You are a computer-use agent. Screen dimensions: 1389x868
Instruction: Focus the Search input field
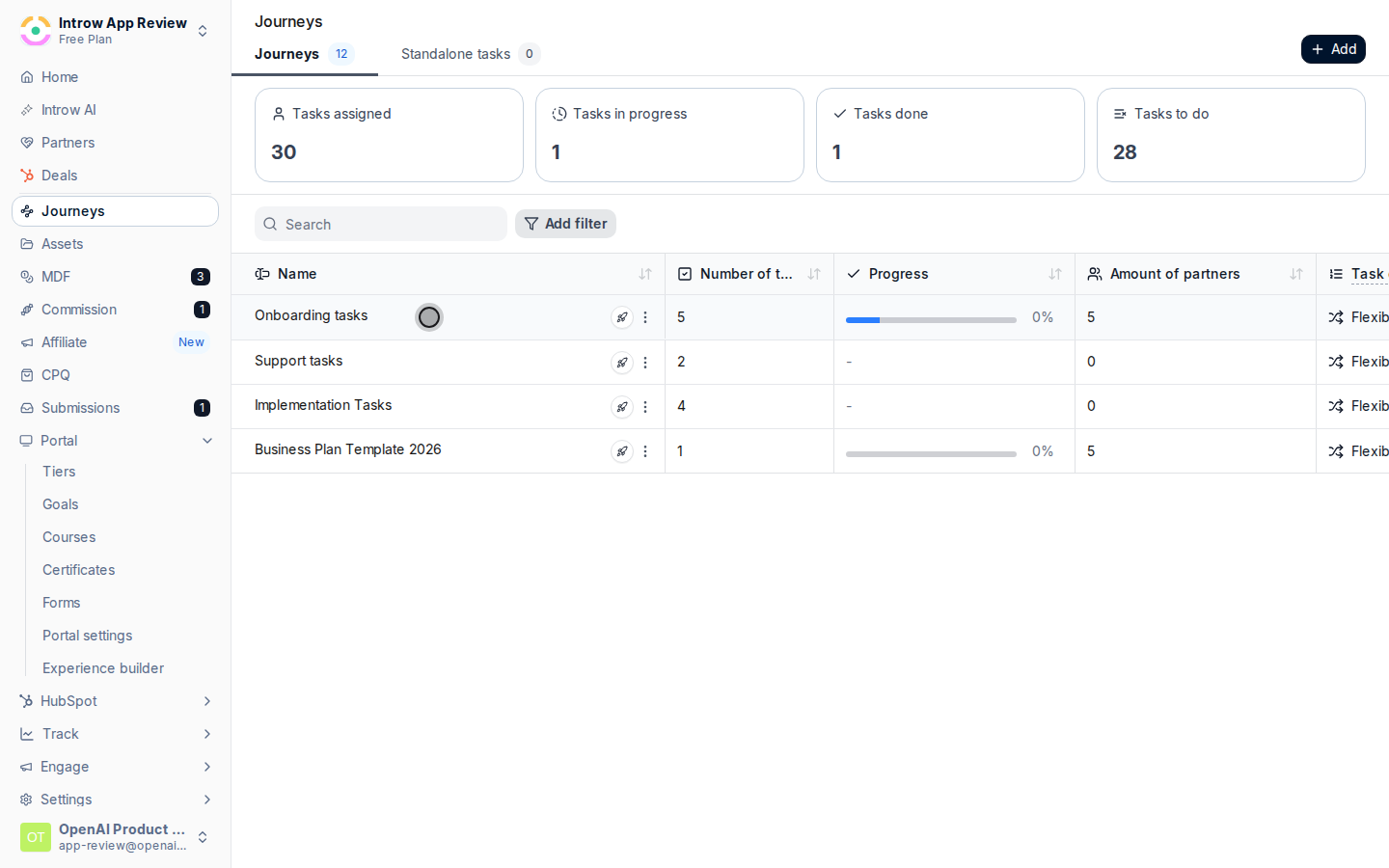tap(381, 224)
